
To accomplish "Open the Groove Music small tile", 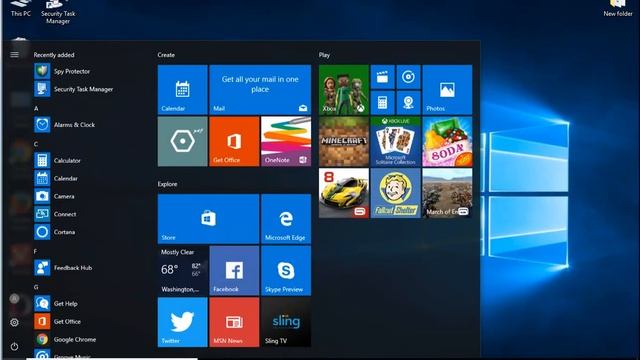I will click(408, 77).
